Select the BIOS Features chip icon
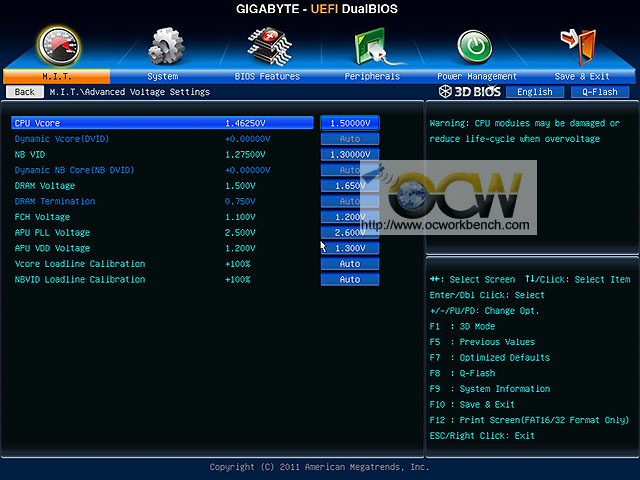Screen dimensions: 640x480 tap(269, 47)
